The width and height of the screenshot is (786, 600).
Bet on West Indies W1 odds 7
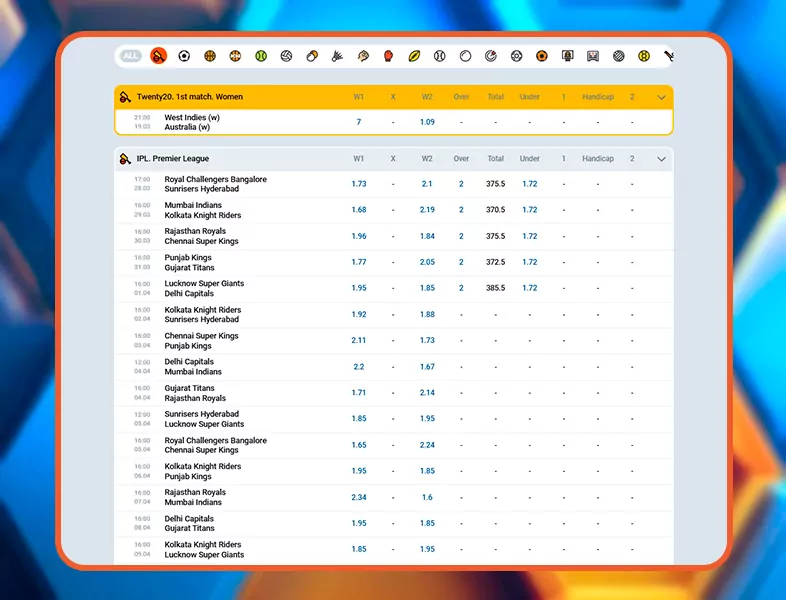point(359,122)
